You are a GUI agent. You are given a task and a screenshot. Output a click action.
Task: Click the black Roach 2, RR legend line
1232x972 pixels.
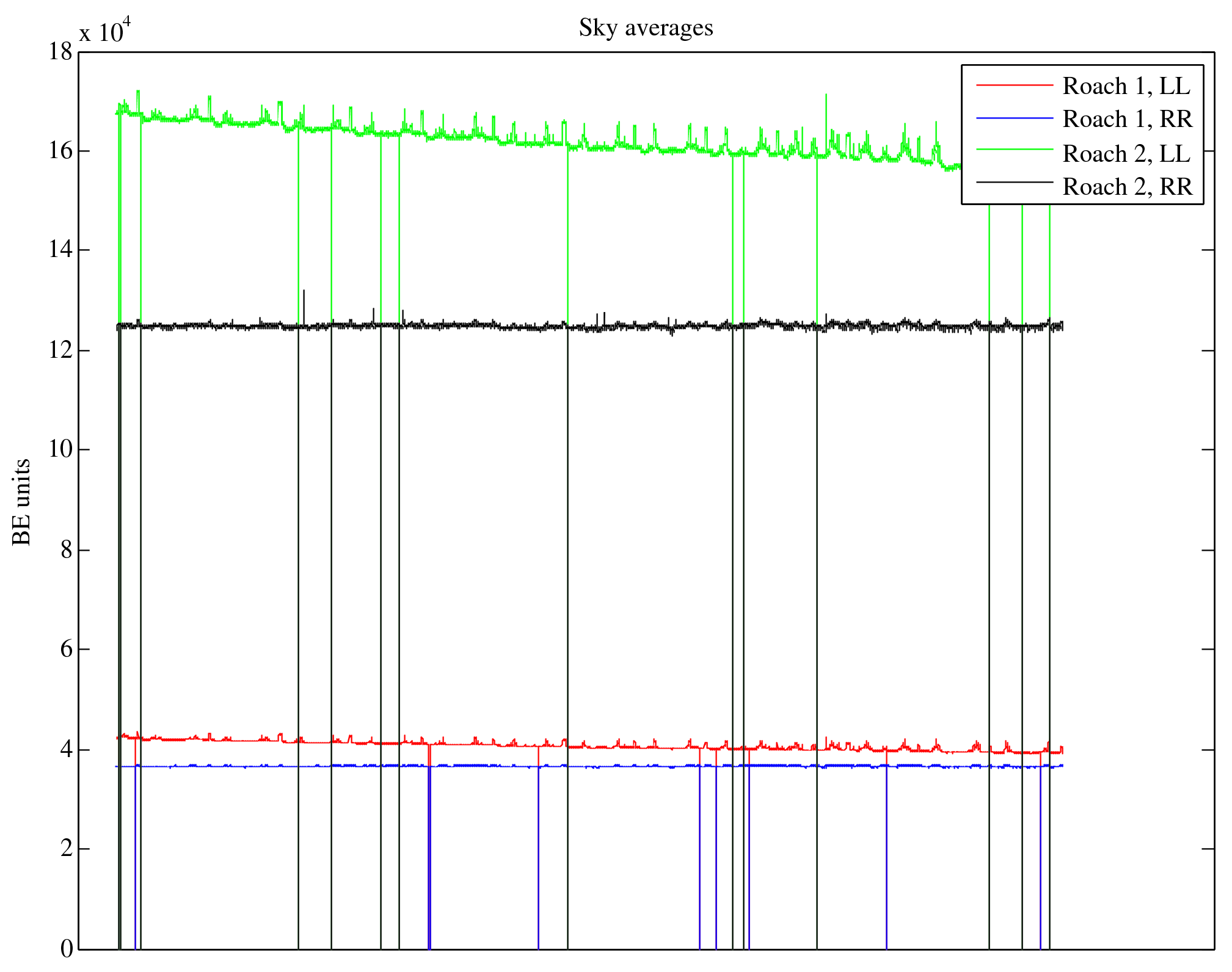click(x=1015, y=182)
